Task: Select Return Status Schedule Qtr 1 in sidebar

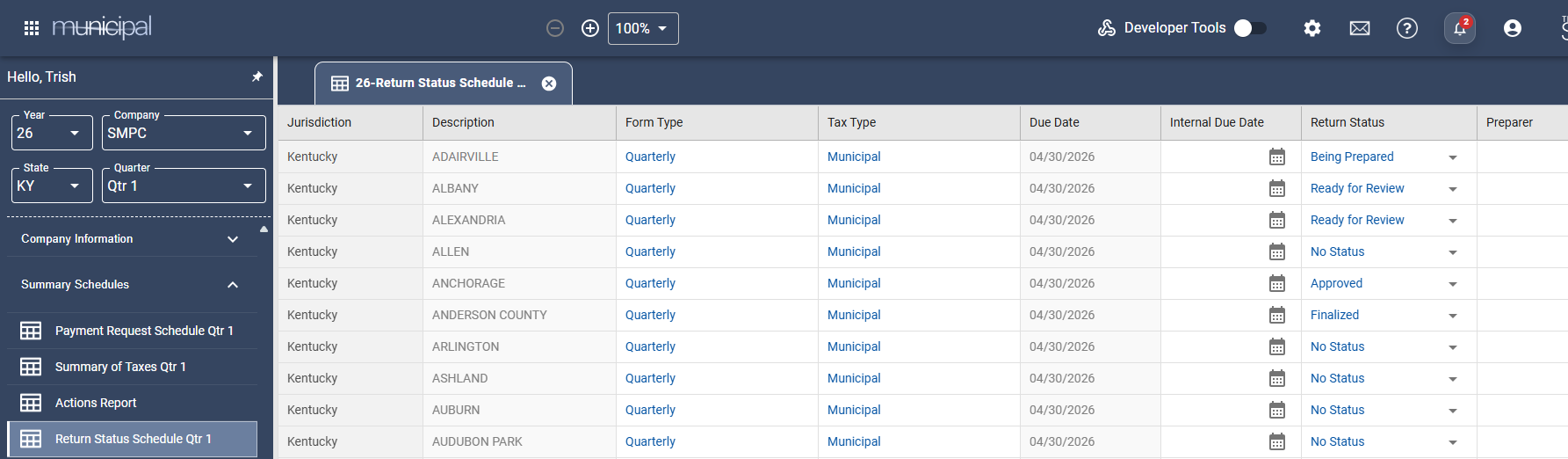Action: click(x=132, y=439)
